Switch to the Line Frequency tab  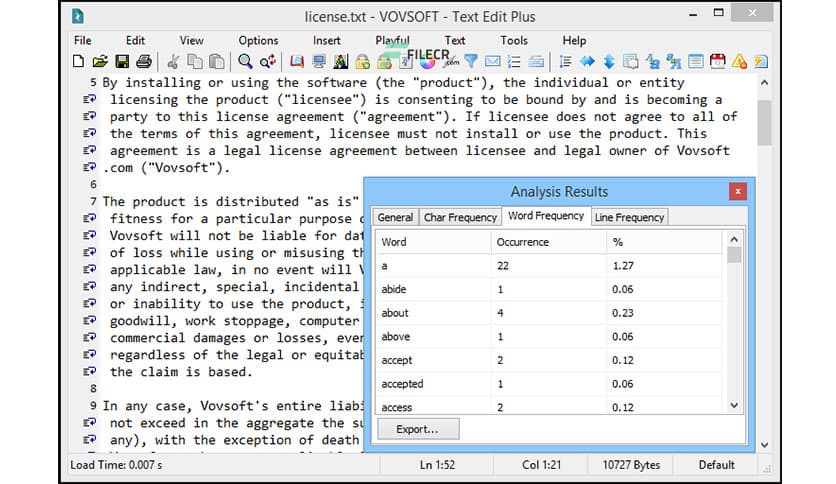(x=629, y=217)
